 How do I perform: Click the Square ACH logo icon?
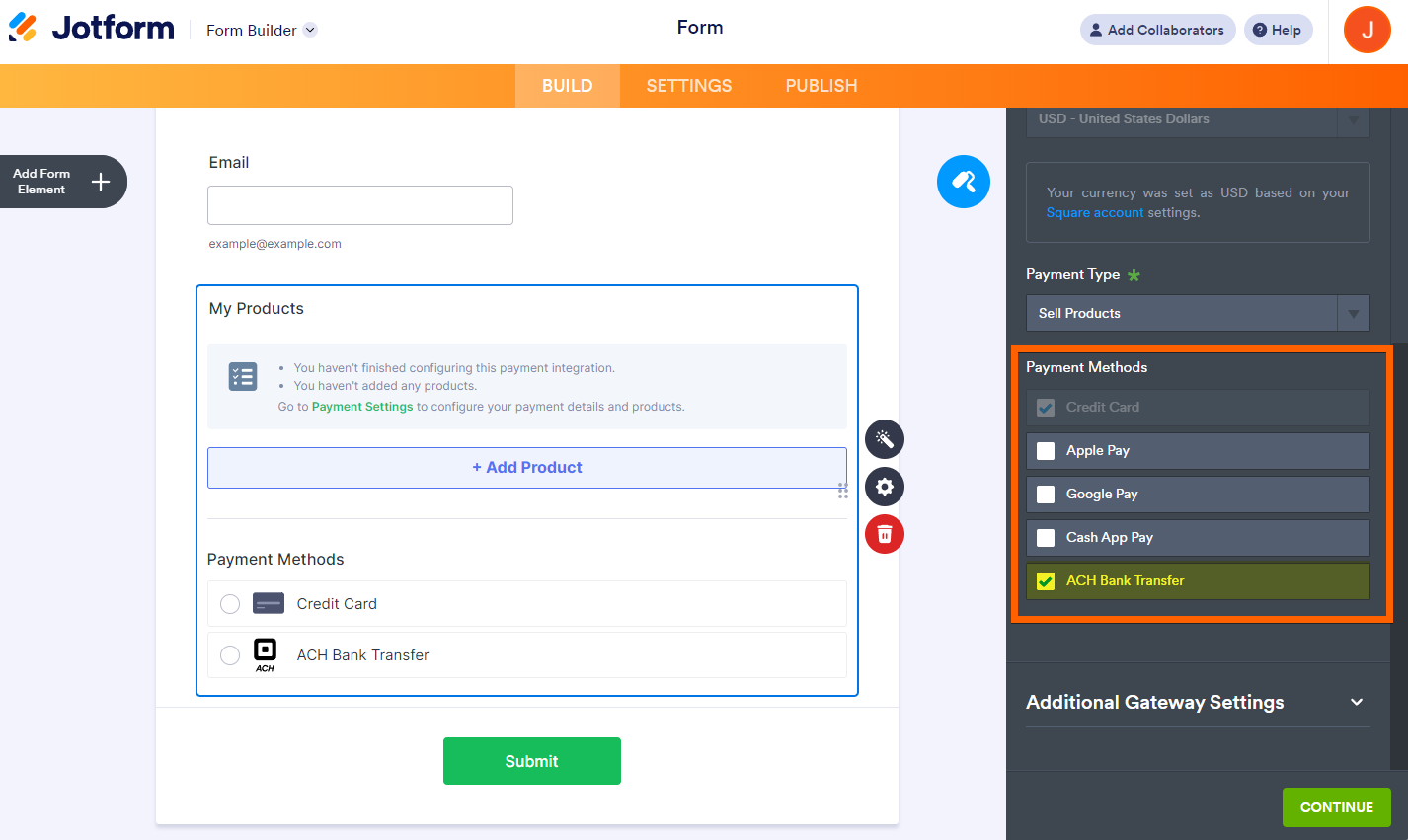pos(265,654)
